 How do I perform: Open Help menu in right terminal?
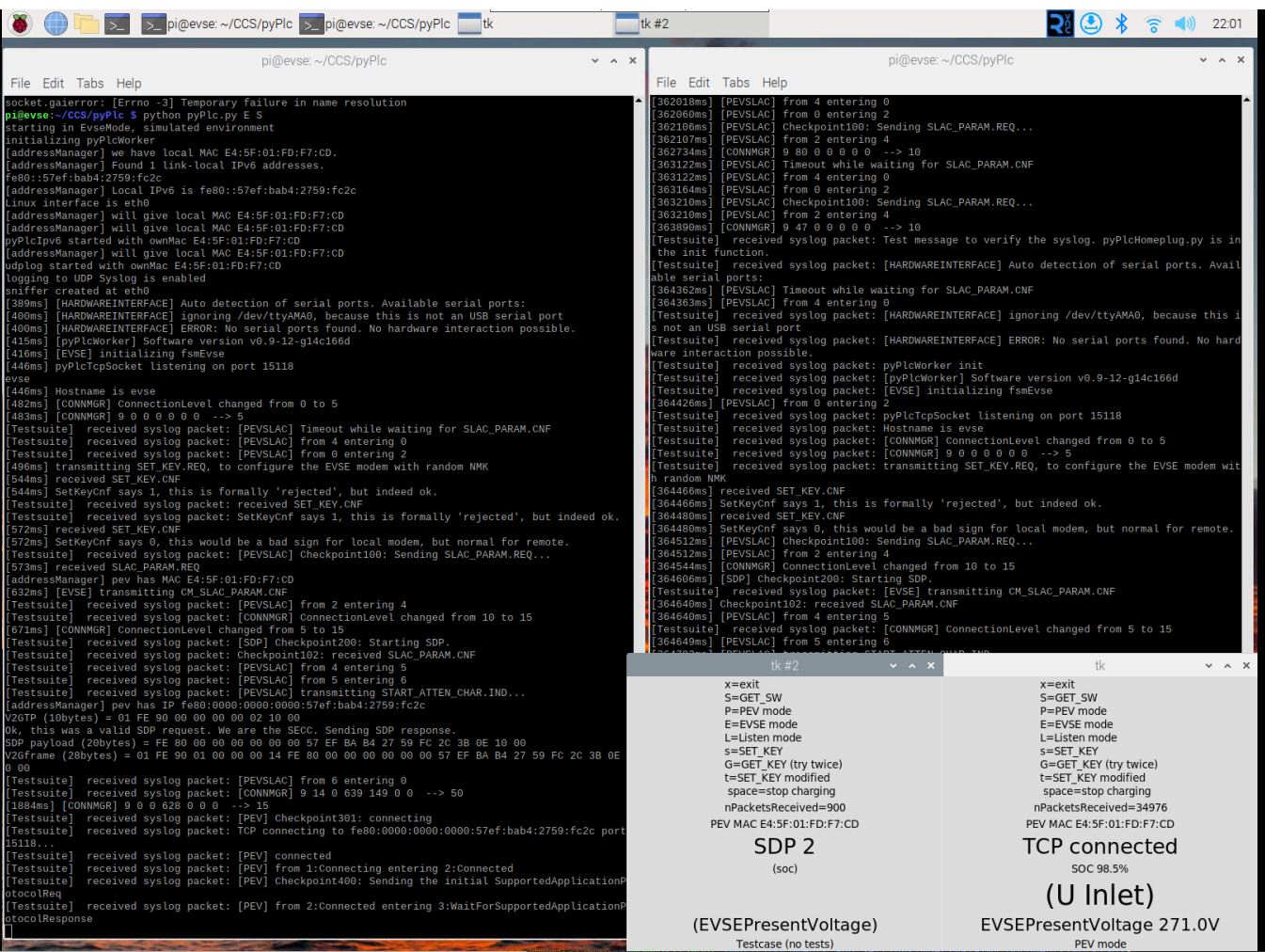[x=774, y=83]
